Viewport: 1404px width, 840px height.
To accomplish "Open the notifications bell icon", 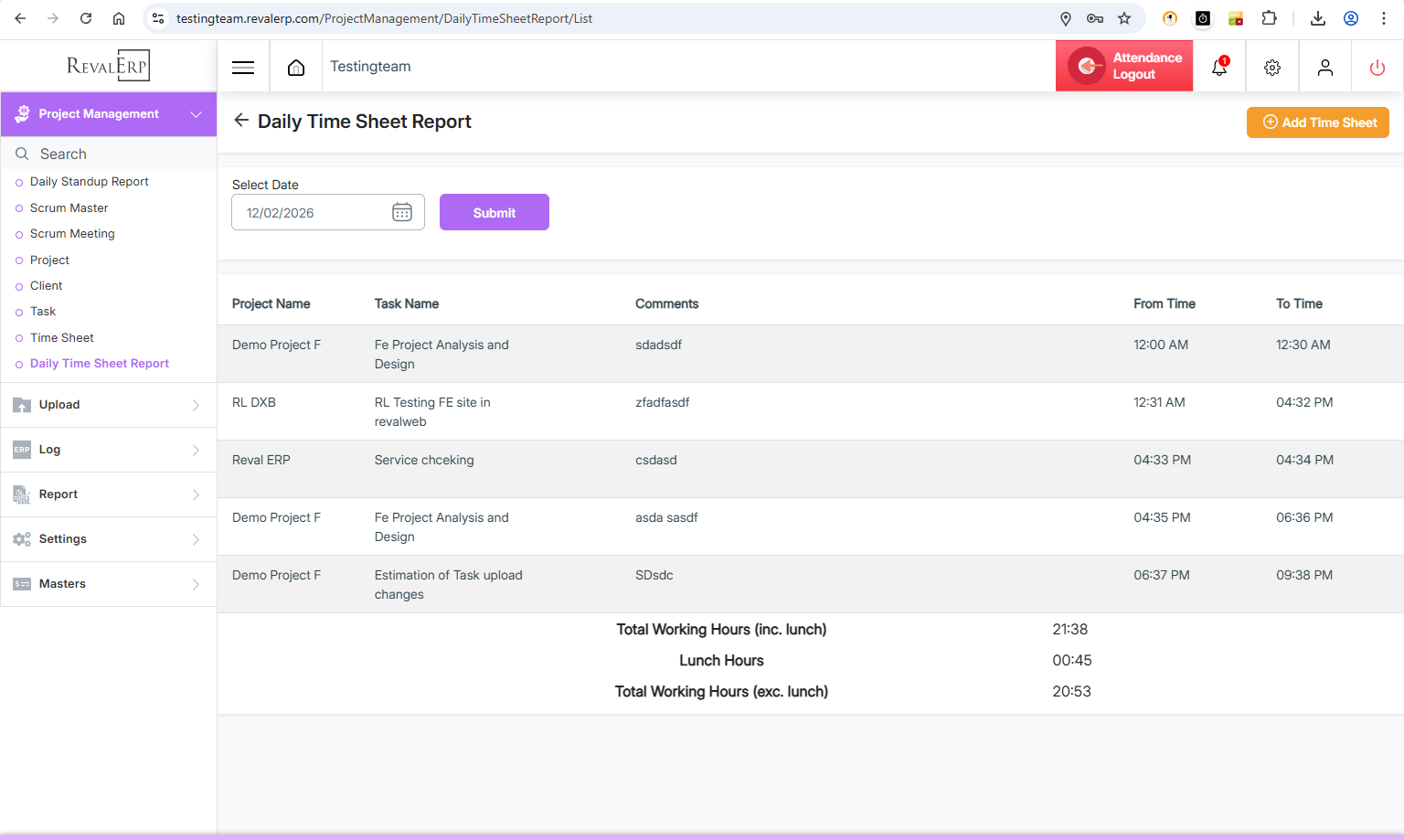I will point(1219,67).
